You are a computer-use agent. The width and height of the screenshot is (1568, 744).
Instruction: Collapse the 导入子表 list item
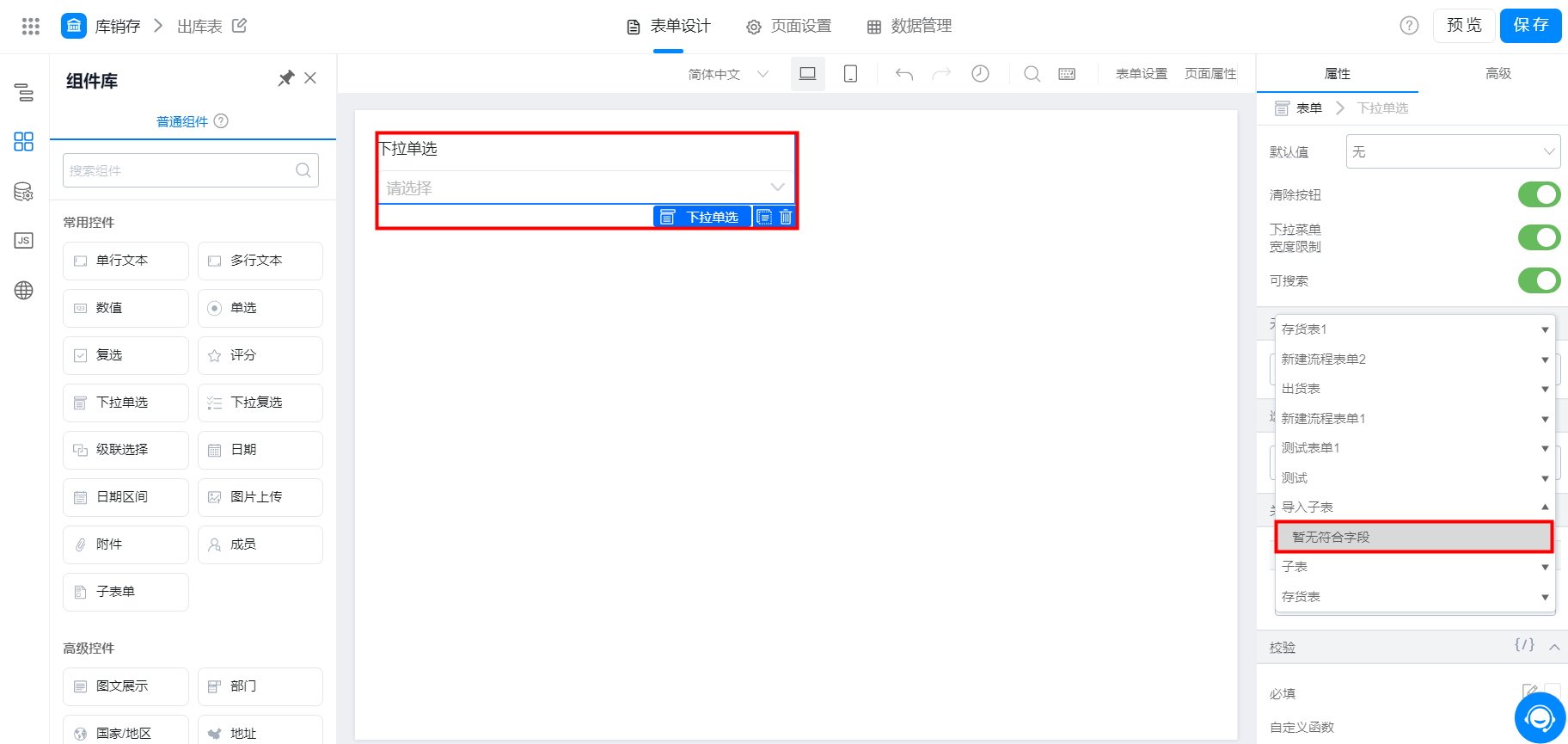click(1415, 507)
